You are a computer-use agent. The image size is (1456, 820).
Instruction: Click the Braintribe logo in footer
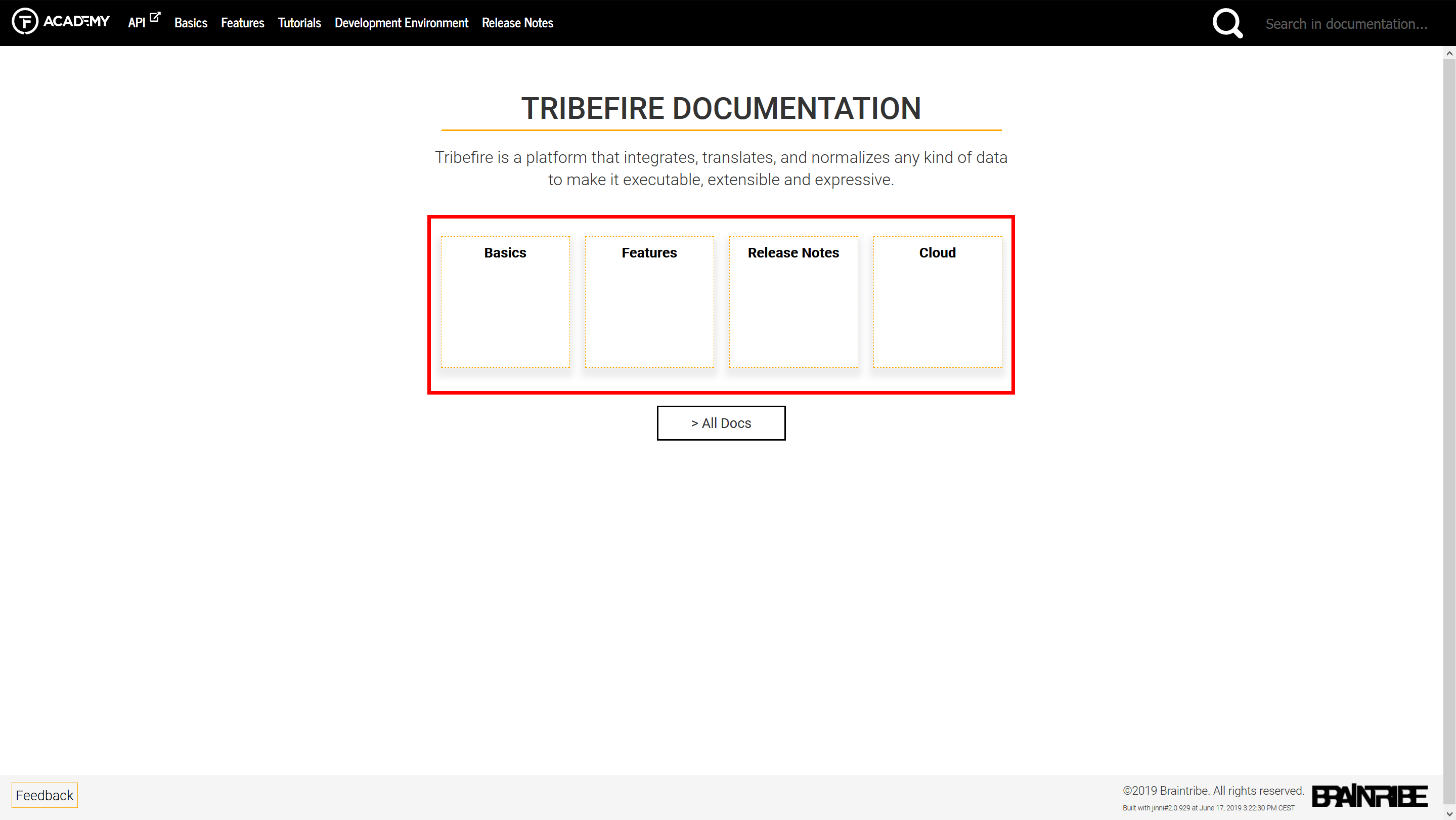coord(1369,796)
